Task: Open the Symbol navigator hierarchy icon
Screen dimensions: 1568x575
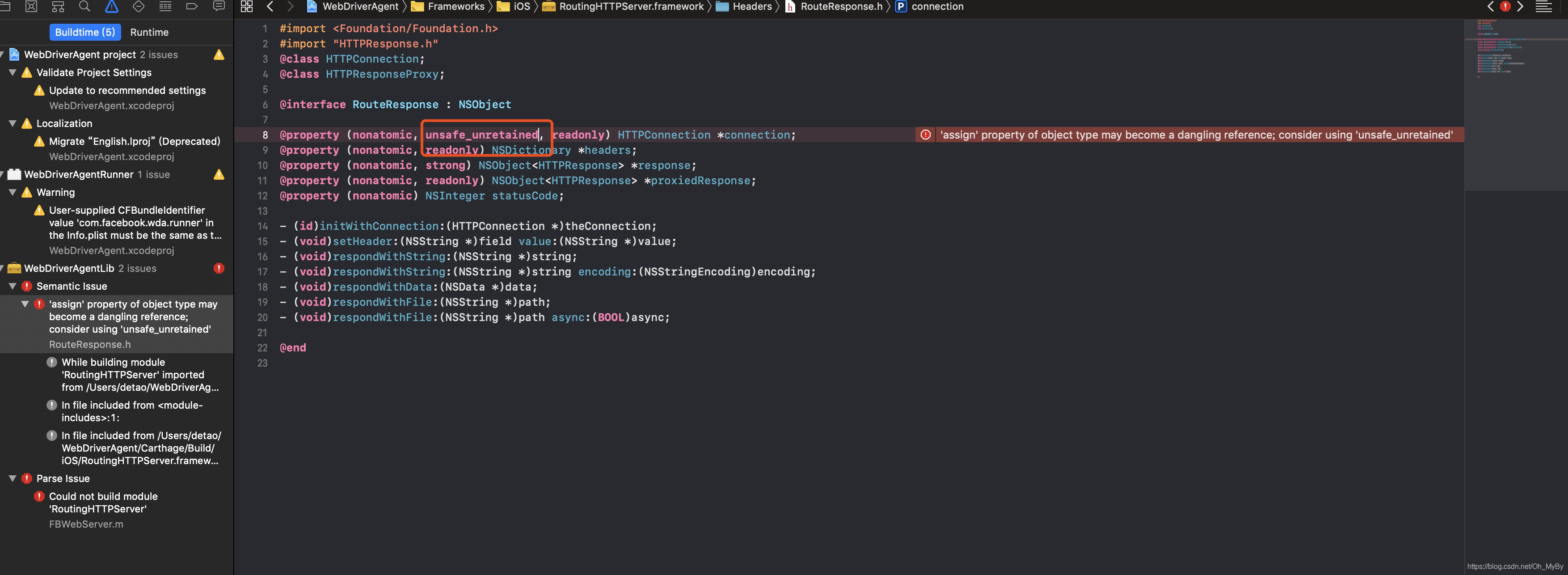Action: [58, 7]
